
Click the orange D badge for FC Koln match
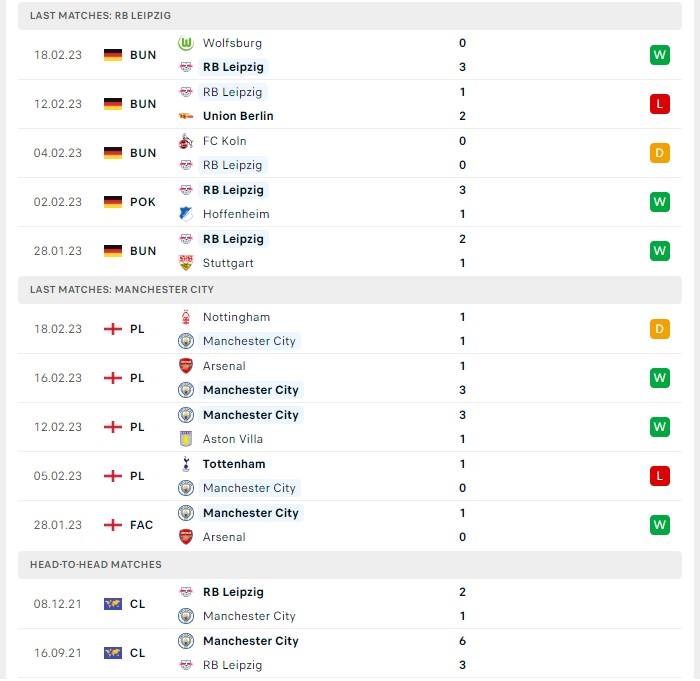[x=659, y=153]
